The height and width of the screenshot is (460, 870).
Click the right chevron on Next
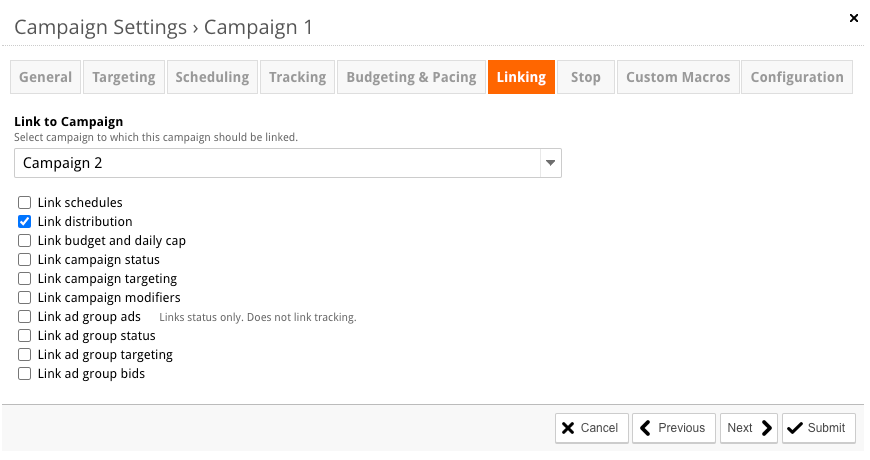point(767,428)
